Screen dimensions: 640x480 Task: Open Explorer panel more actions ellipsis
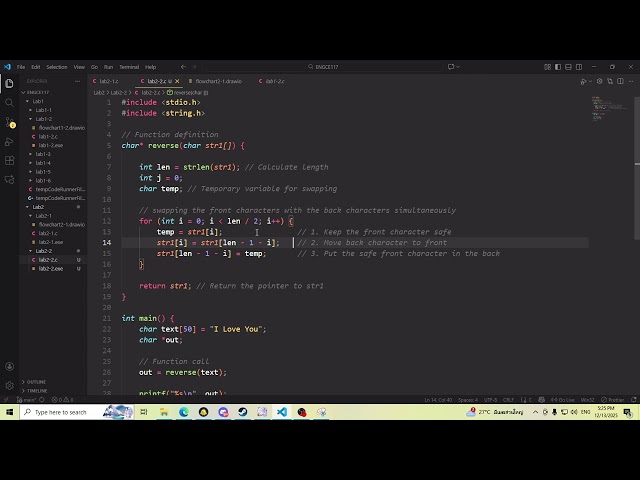(78, 81)
